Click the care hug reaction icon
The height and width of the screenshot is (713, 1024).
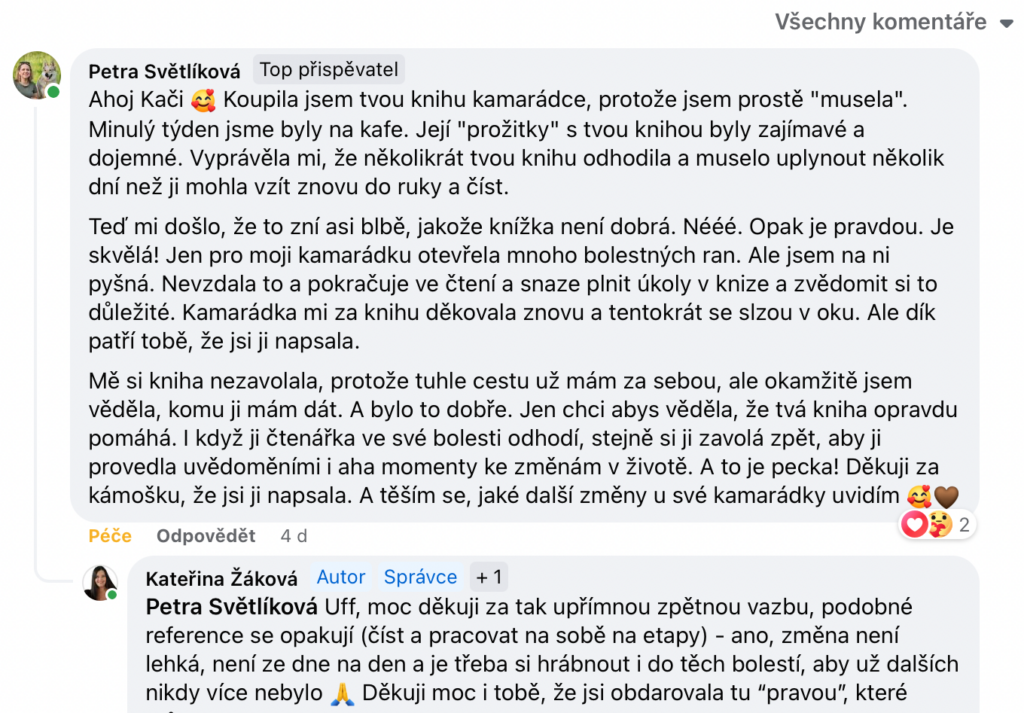pyautogui.click(x=938, y=524)
